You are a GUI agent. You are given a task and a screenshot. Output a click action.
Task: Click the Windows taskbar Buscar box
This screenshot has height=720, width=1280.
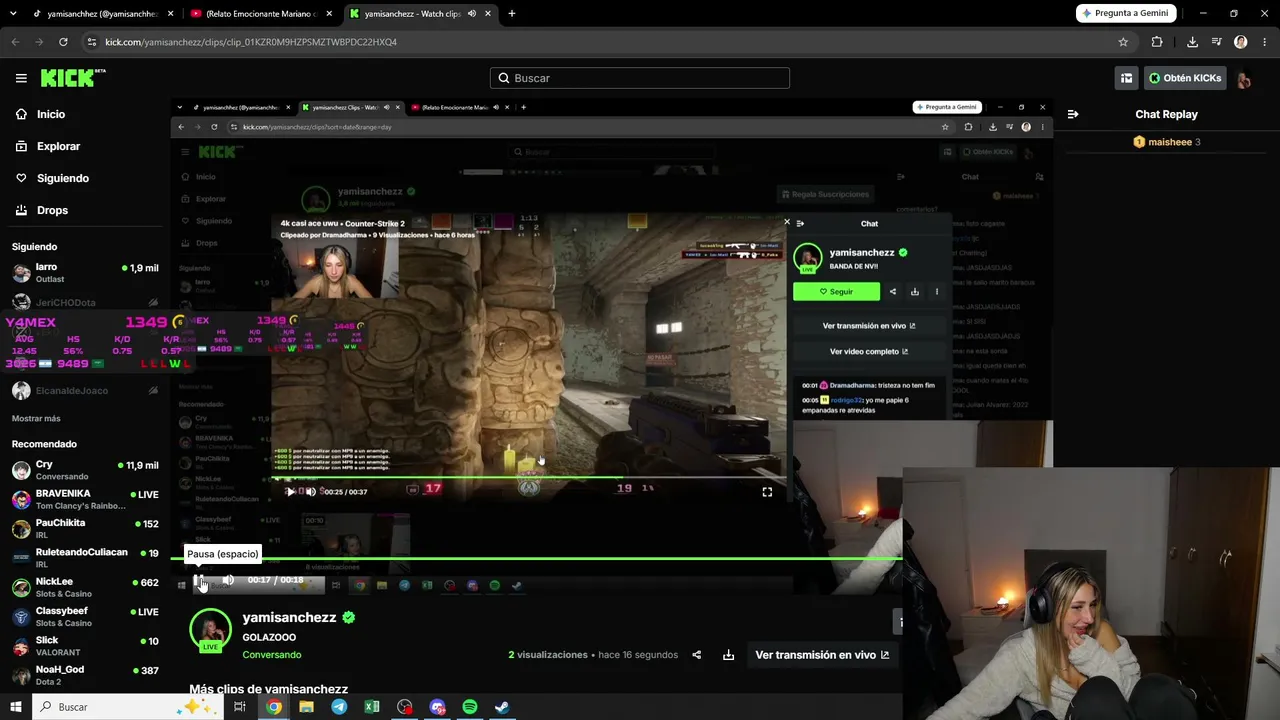pyautogui.click(x=130, y=707)
